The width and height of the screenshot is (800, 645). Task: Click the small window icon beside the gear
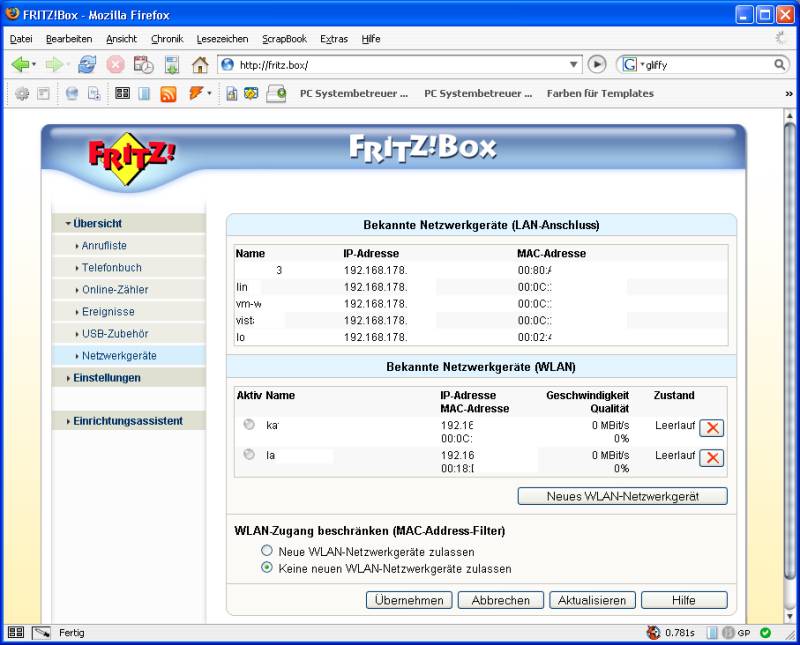point(44,93)
